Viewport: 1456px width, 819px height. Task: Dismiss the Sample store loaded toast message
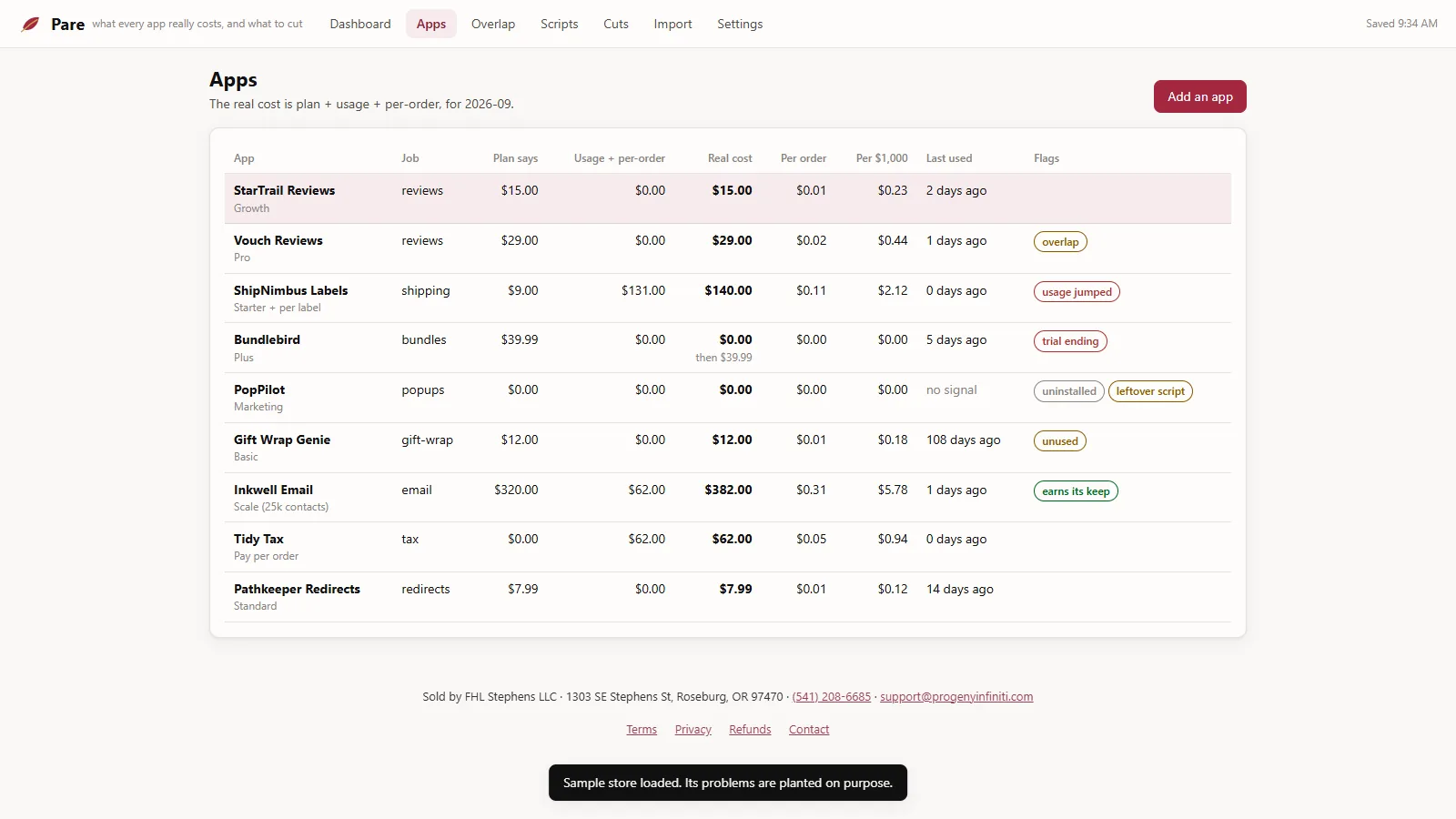click(x=728, y=783)
